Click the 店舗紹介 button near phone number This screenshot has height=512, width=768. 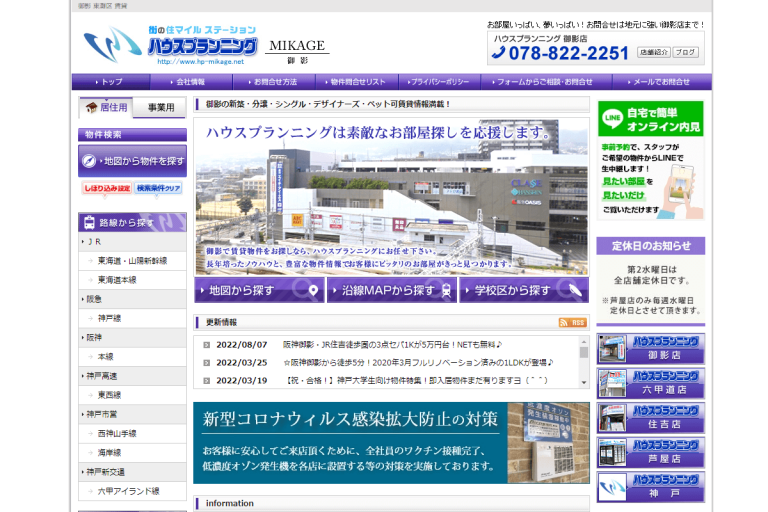pos(653,52)
